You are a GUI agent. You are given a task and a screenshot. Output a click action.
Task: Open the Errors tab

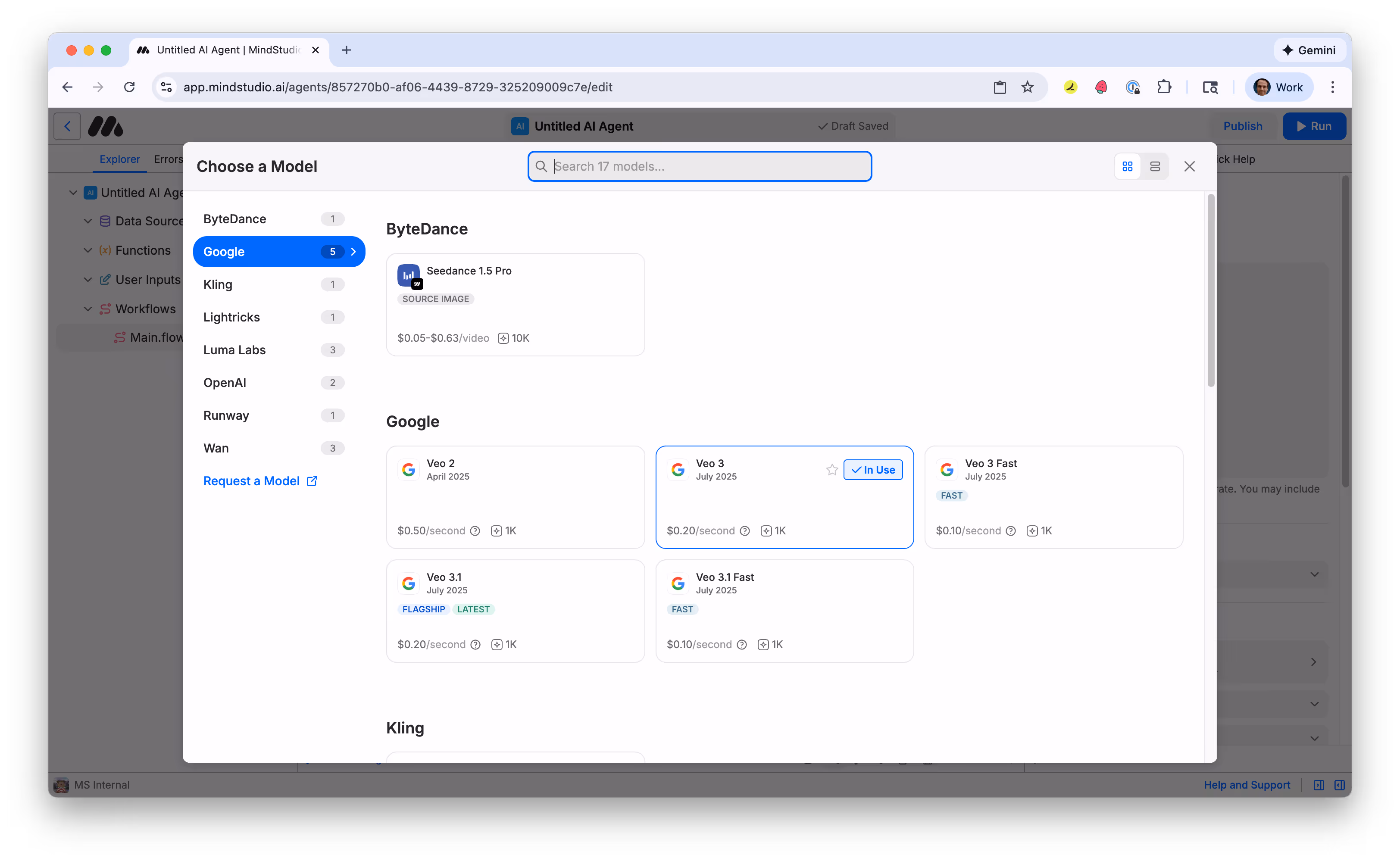[x=167, y=159]
